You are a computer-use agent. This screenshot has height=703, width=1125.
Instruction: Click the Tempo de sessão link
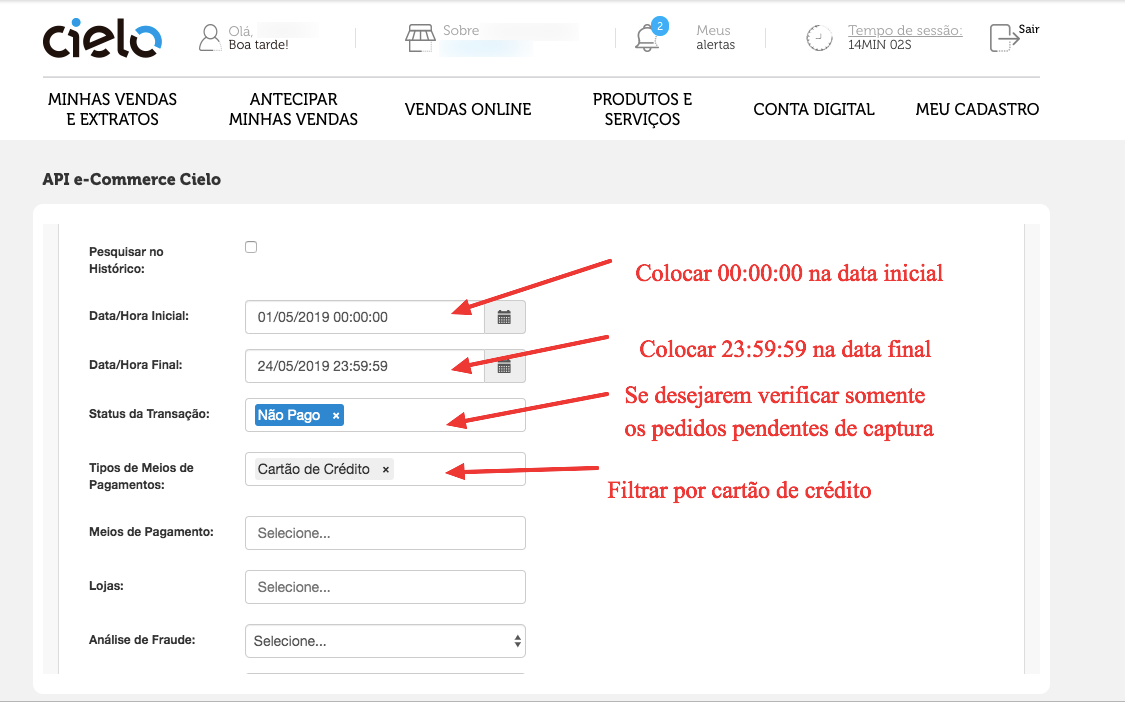pos(905,30)
